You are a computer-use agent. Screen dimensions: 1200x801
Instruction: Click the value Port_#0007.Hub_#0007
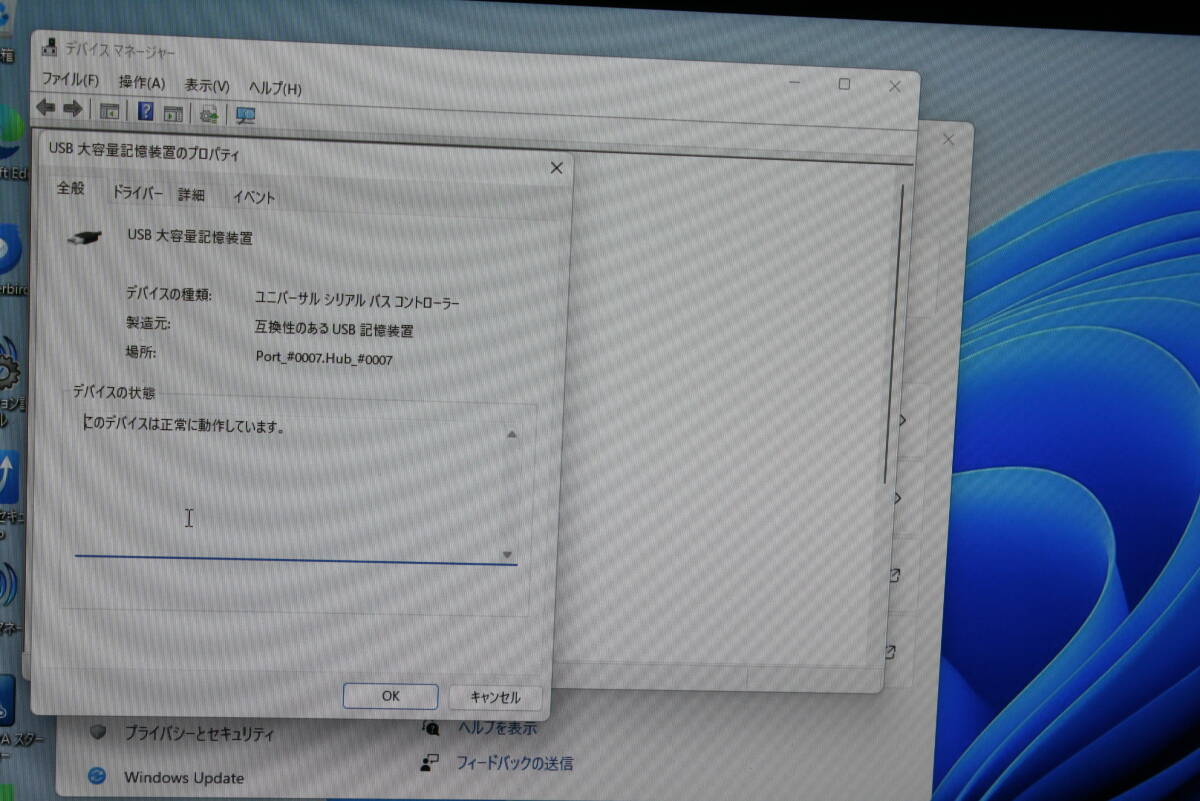pos(324,358)
